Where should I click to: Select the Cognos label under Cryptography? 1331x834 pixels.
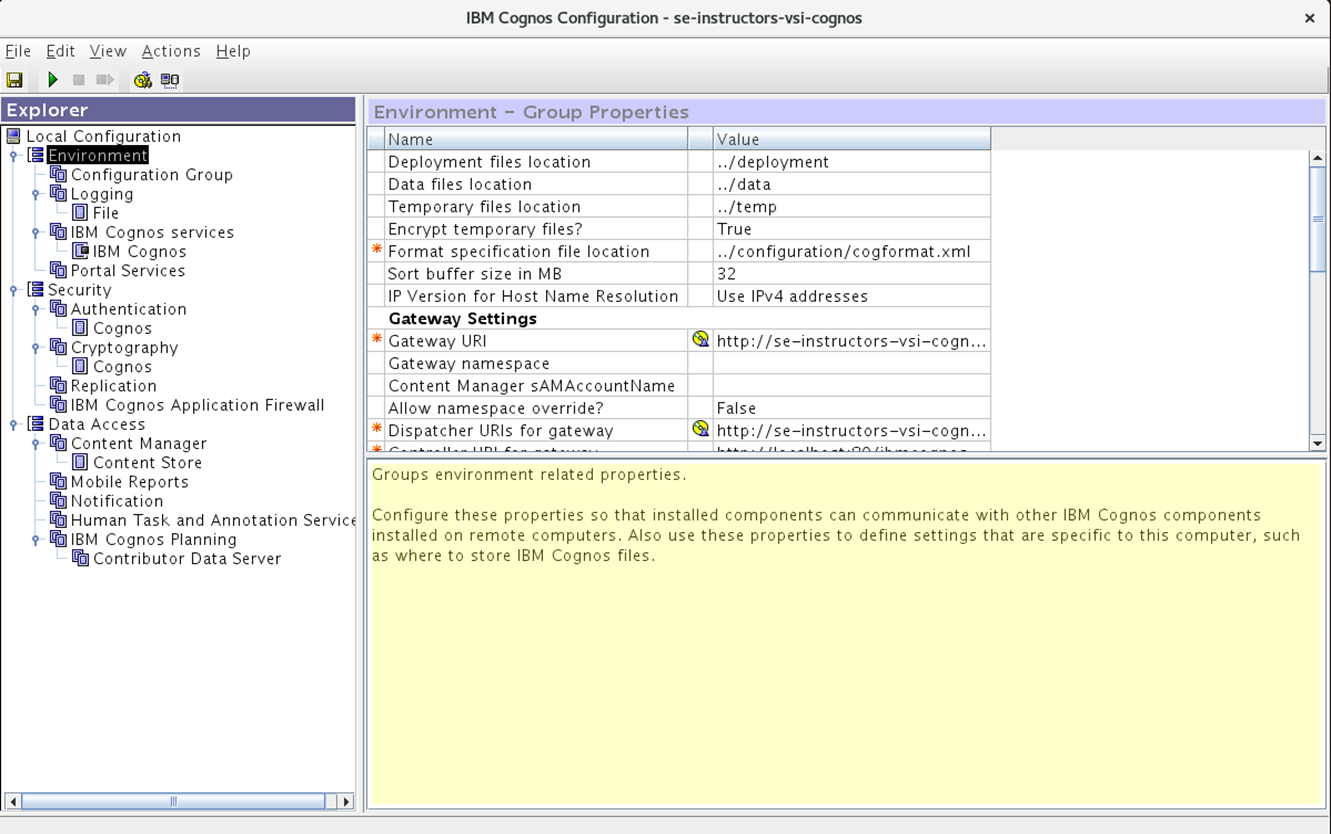(x=123, y=366)
